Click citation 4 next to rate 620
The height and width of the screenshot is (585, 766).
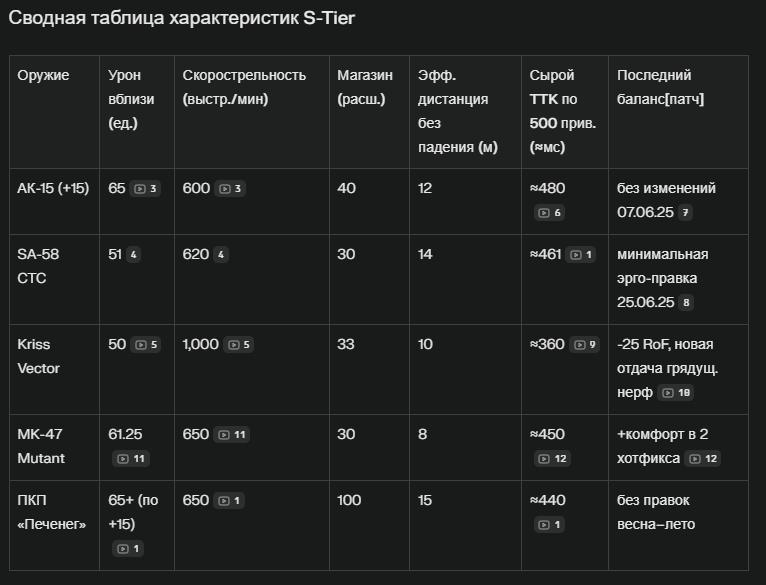221,255
